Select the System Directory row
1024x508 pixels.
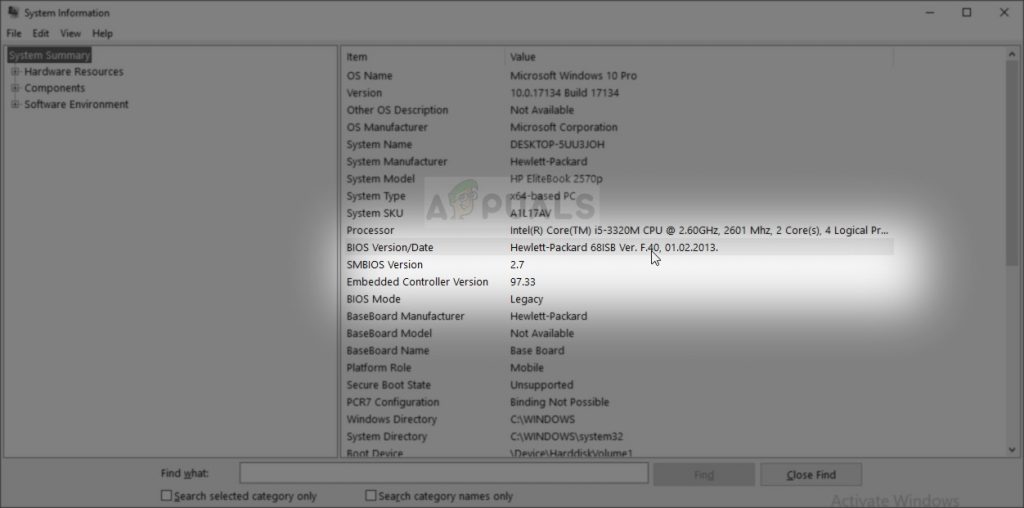617,436
